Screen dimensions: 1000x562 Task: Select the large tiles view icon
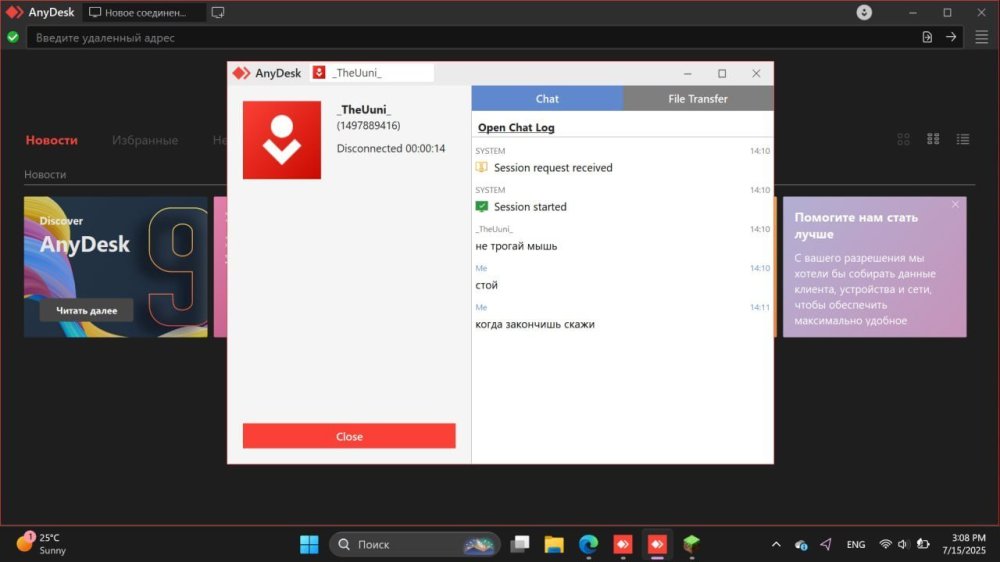click(904, 139)
